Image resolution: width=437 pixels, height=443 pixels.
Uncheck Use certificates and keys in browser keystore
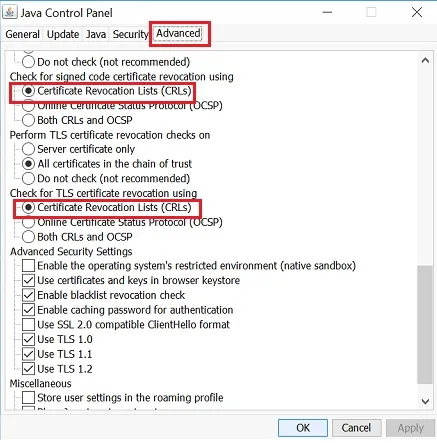point(28,280)
